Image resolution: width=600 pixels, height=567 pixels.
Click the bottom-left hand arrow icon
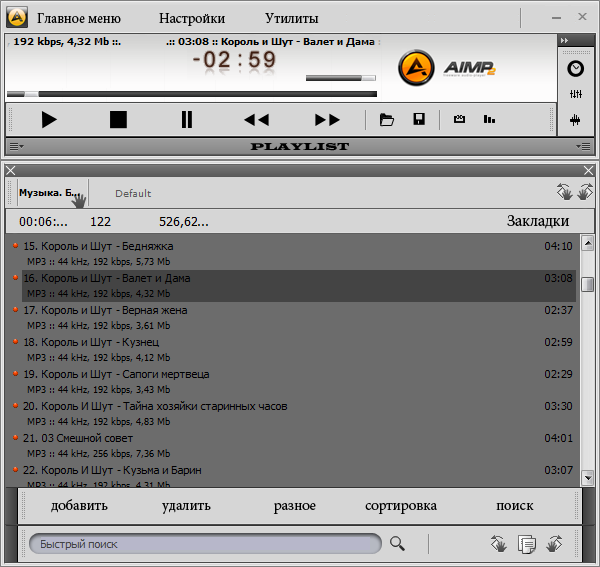(499, 544)
